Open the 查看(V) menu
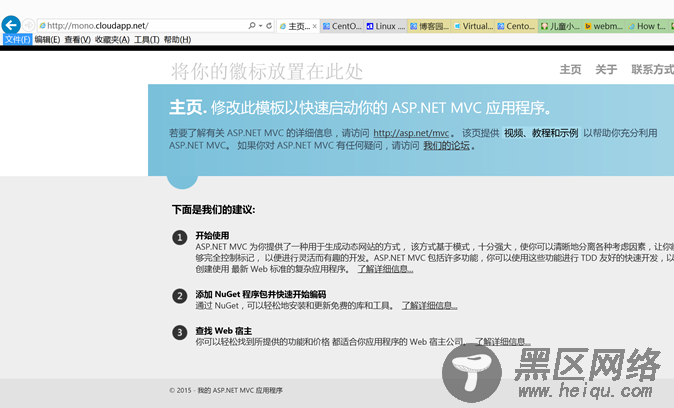The height and width of the screenshot is (408, 674). (77, 40)
